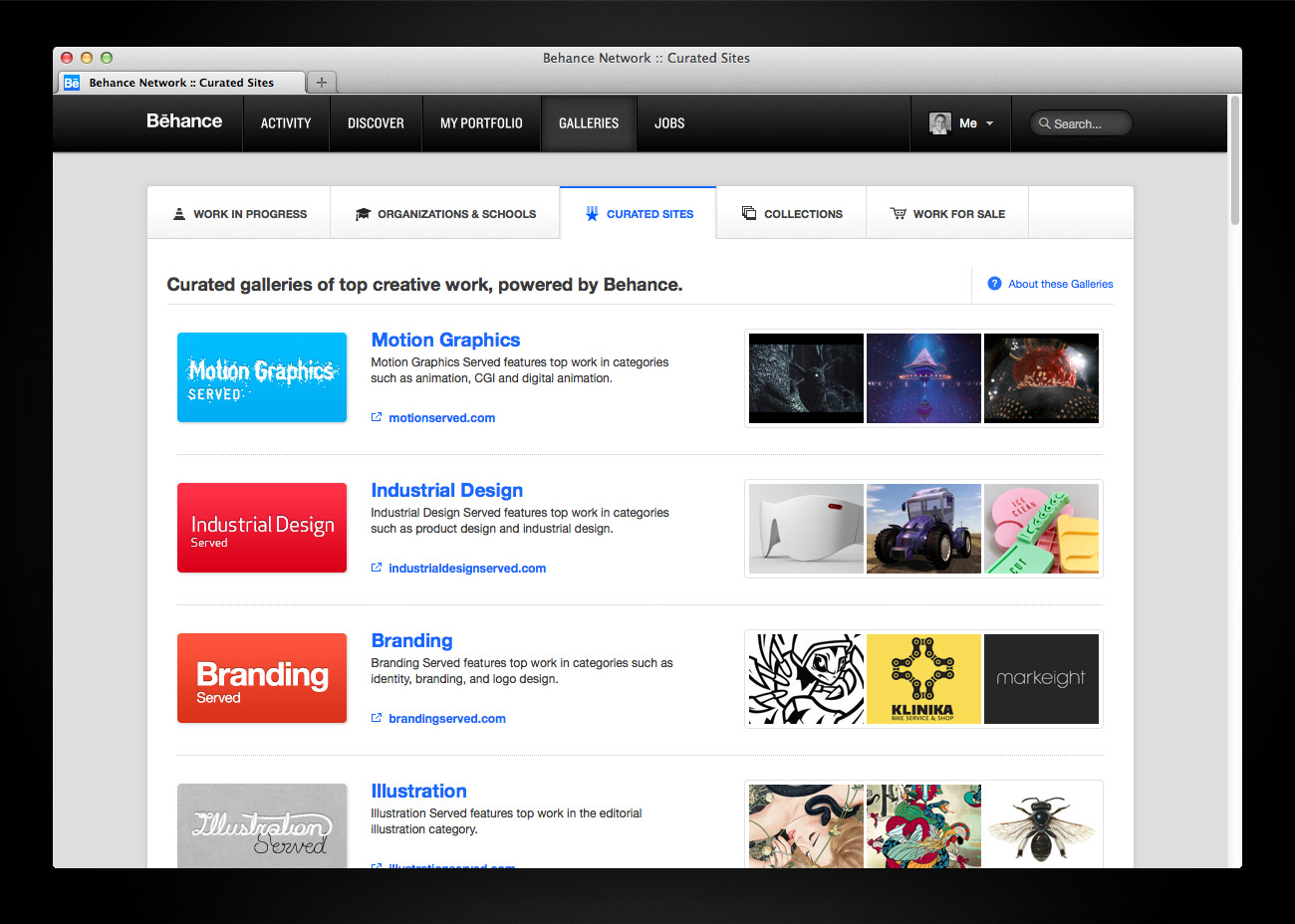The image size is (1295, 924).
Task: Click the Industrial Design Served red banner
Action: click(262, 528)
